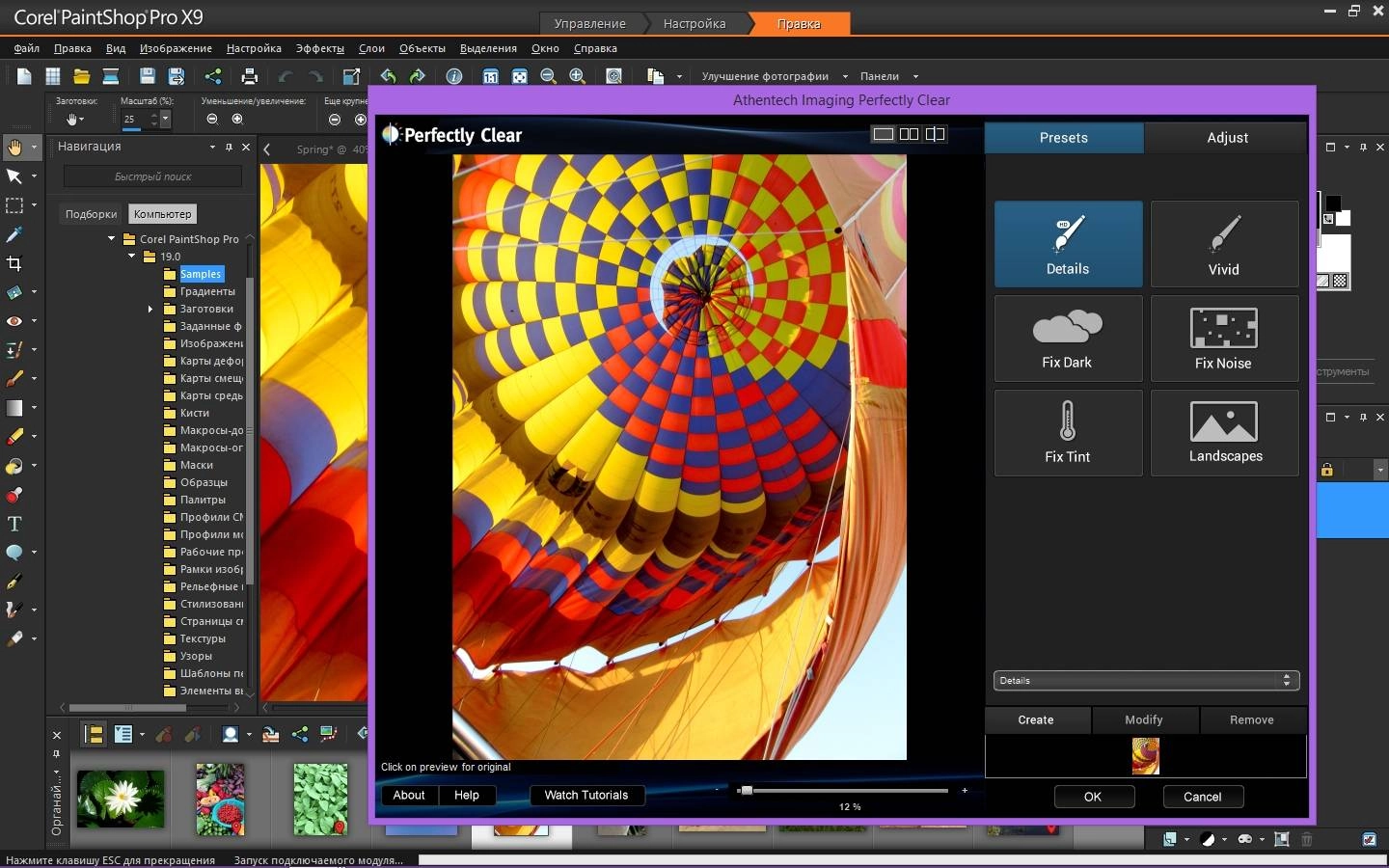Image resolution: width=1389 pixels, height=868 pixels.
Task: Select the Text tool
Action: 14,524
